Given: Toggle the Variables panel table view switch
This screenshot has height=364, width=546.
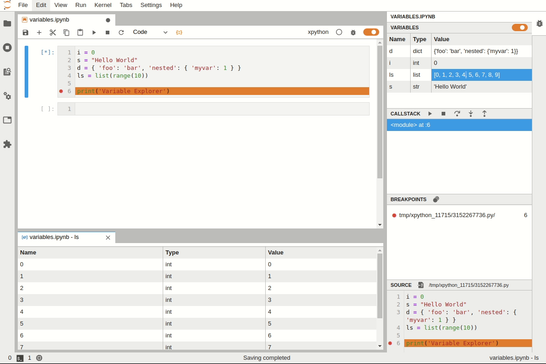Looking at the screenshot, I should (x=520, y=28).
